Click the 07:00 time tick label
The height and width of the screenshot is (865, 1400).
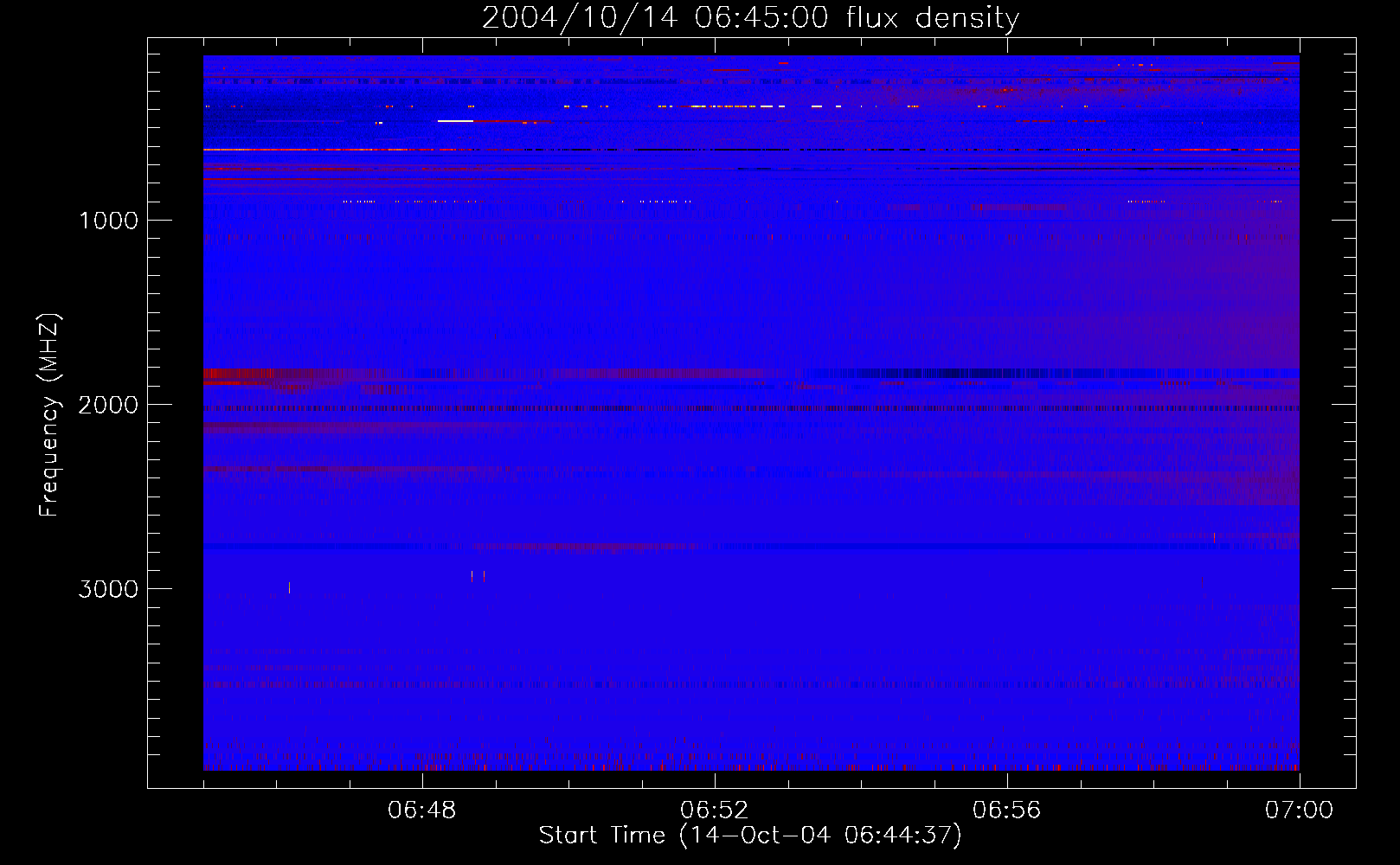pyautogui.click(x=1299, y=811)
